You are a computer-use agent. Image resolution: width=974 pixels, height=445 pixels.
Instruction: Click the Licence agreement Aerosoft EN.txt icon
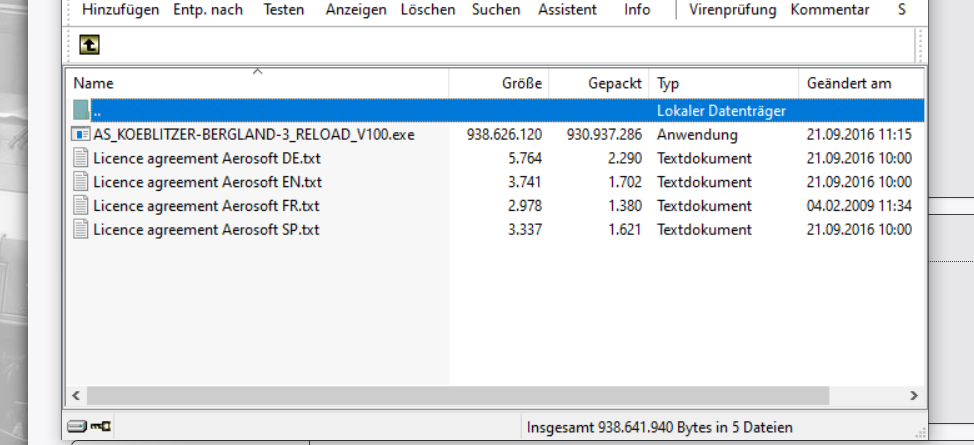[81, 182]
